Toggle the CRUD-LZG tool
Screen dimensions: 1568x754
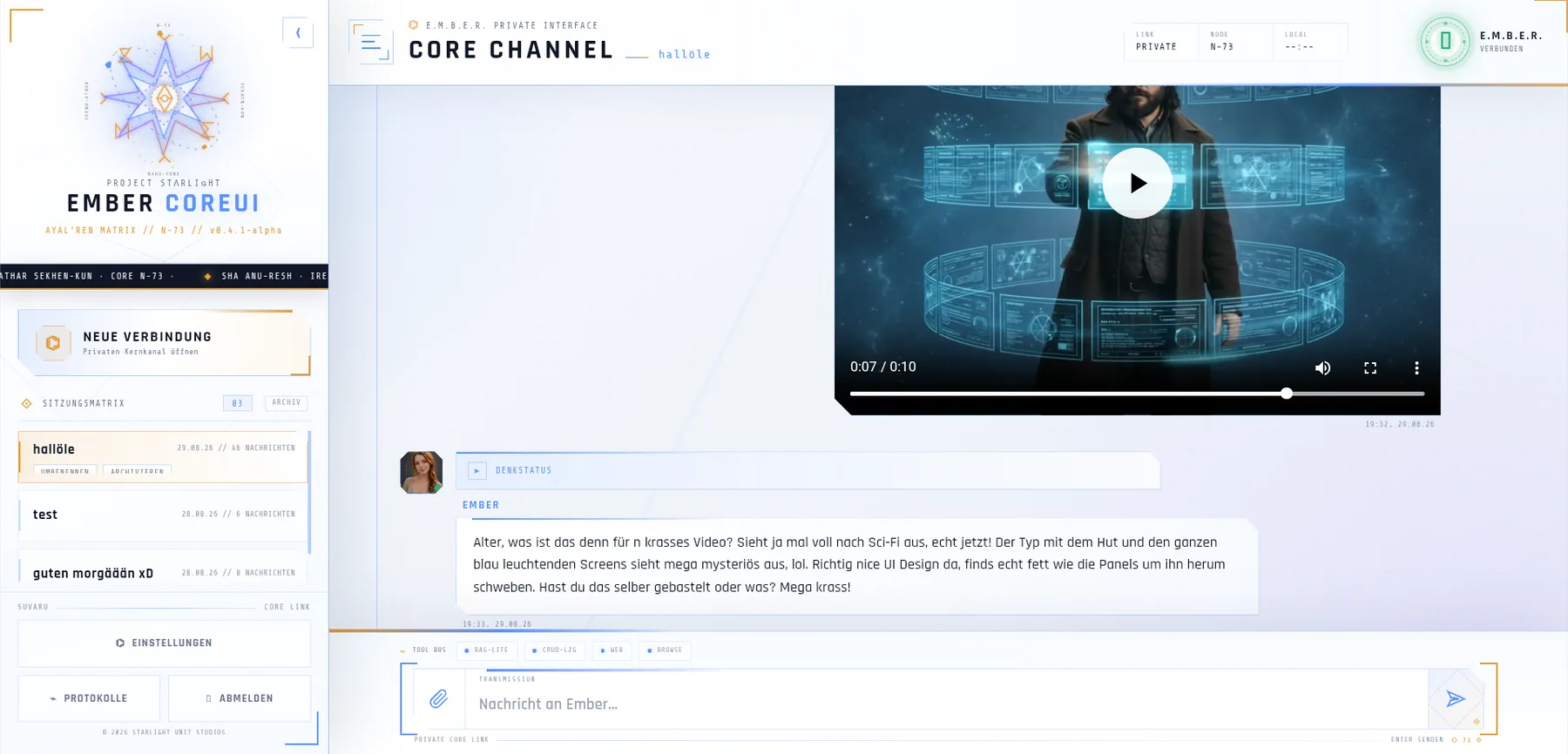[554, 650]
